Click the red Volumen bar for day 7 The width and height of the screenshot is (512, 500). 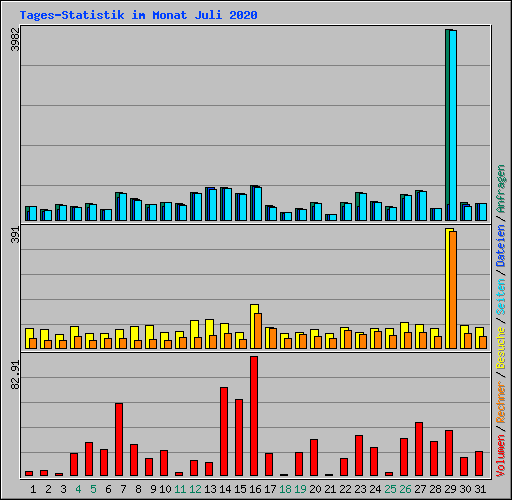pyautogui.click(x=119, y=439)
